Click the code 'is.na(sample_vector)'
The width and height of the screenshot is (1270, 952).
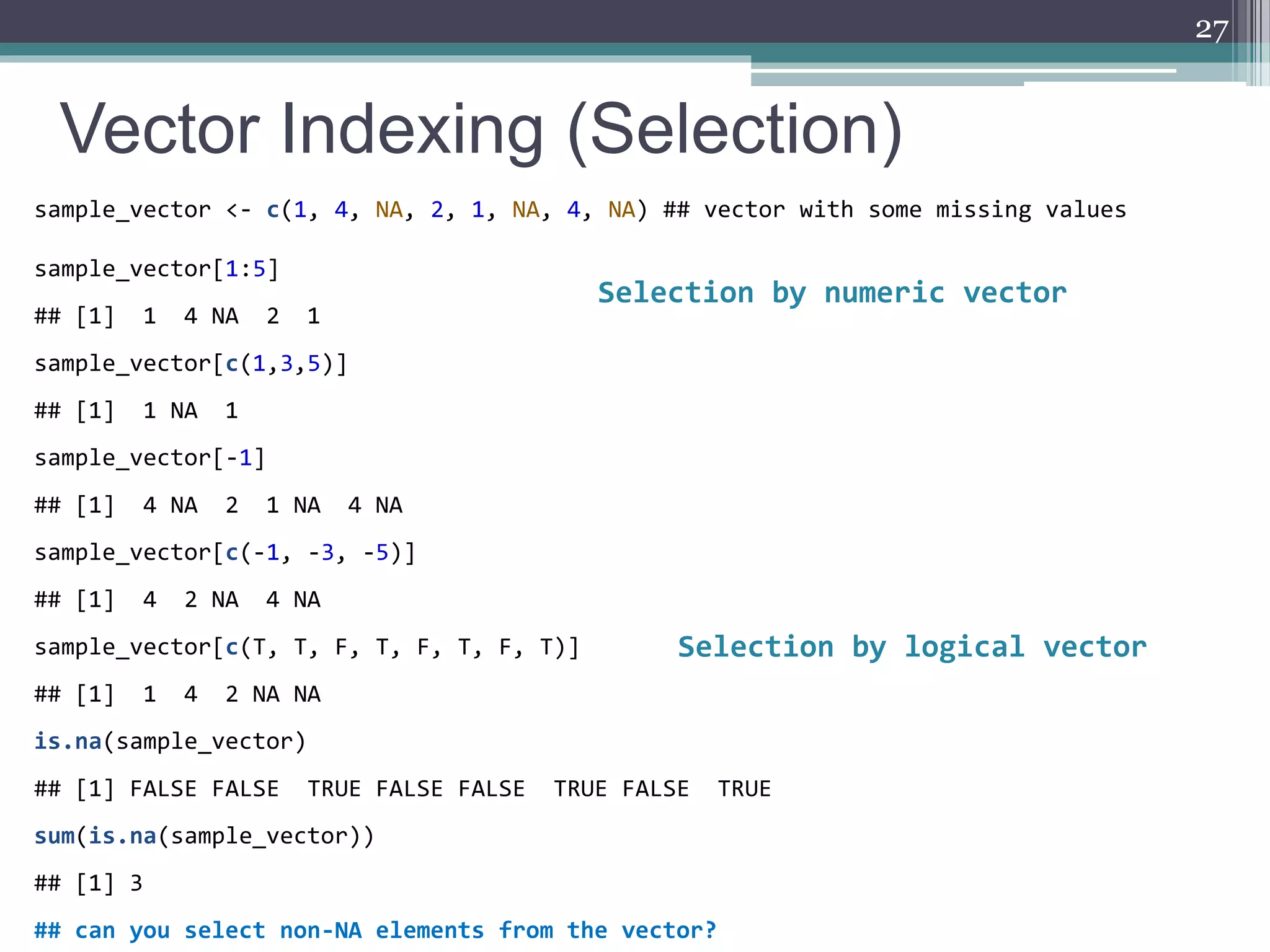[x=171, y=742]
